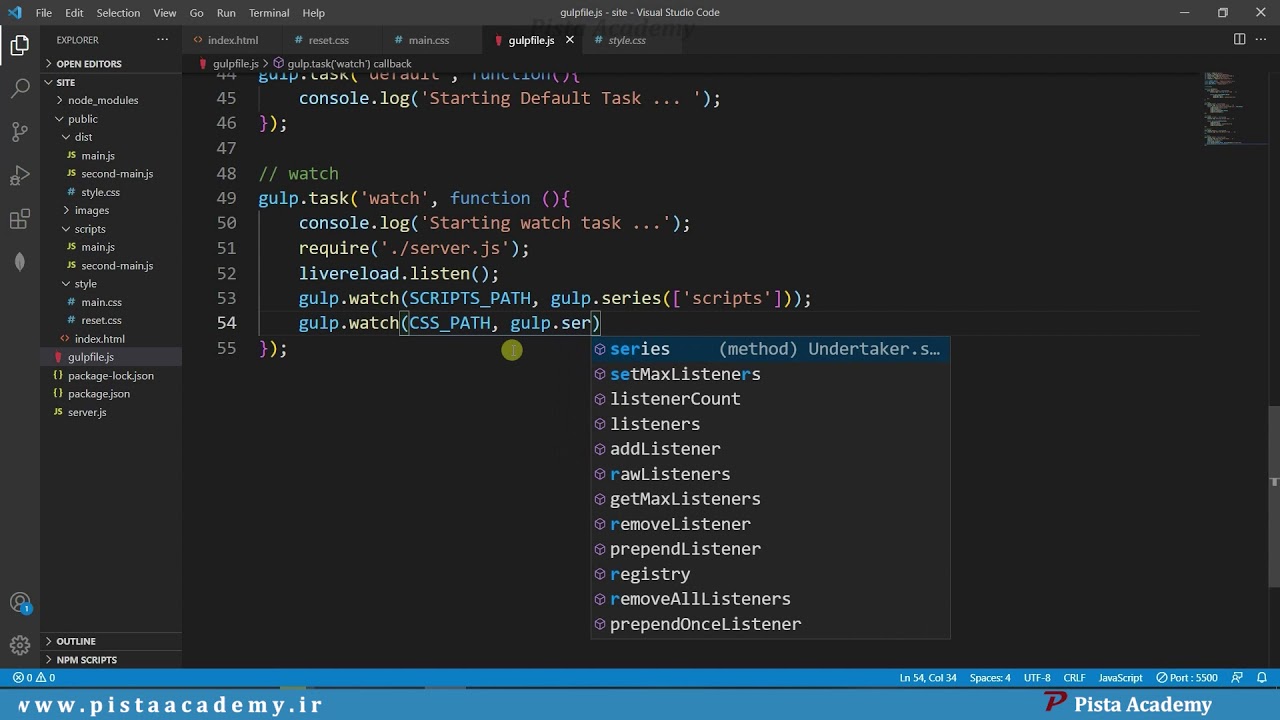The height and width of the screenshot is (720, 1280).
Task: Open the Explorer view in activity bar
Action: click(x=20, y=45)
